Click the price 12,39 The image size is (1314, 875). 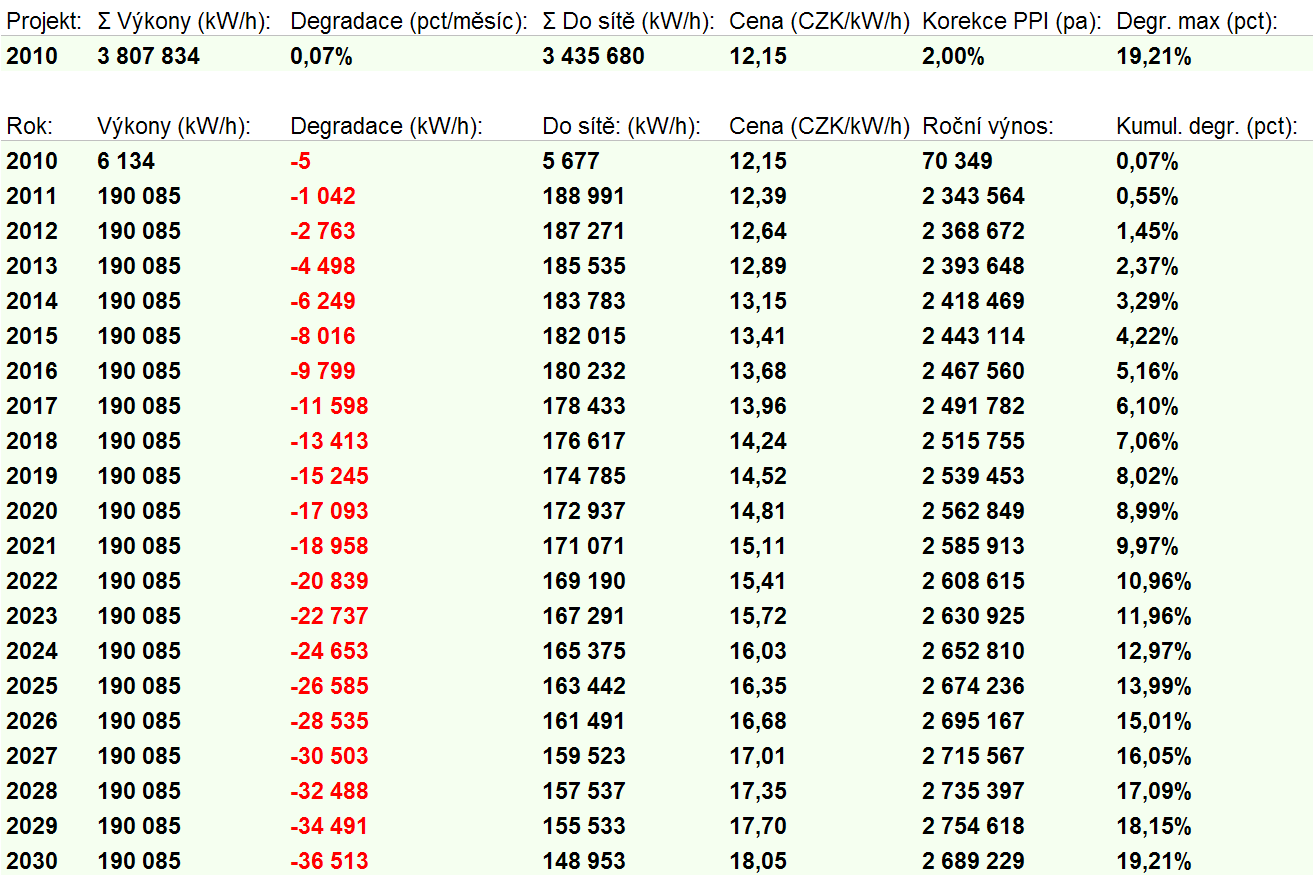758,197
